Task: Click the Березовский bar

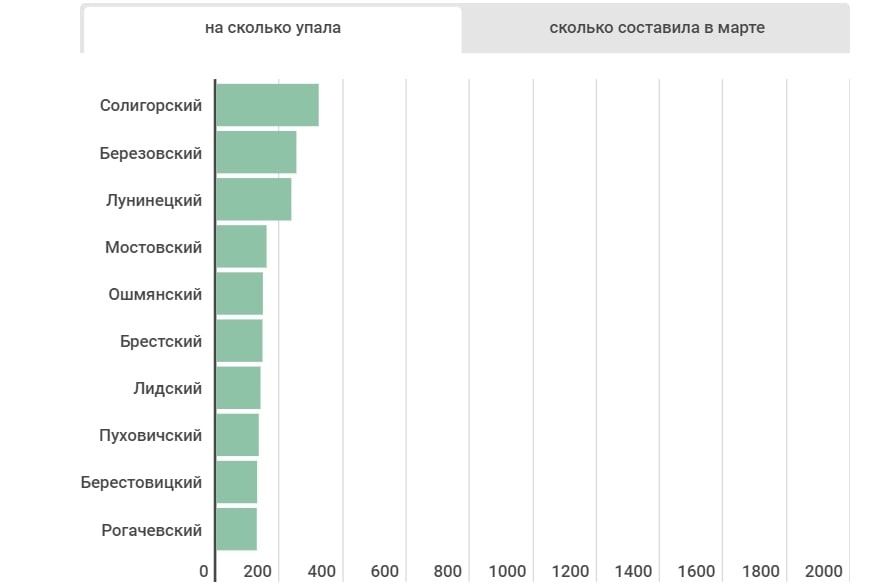Action: coord(256,152)
